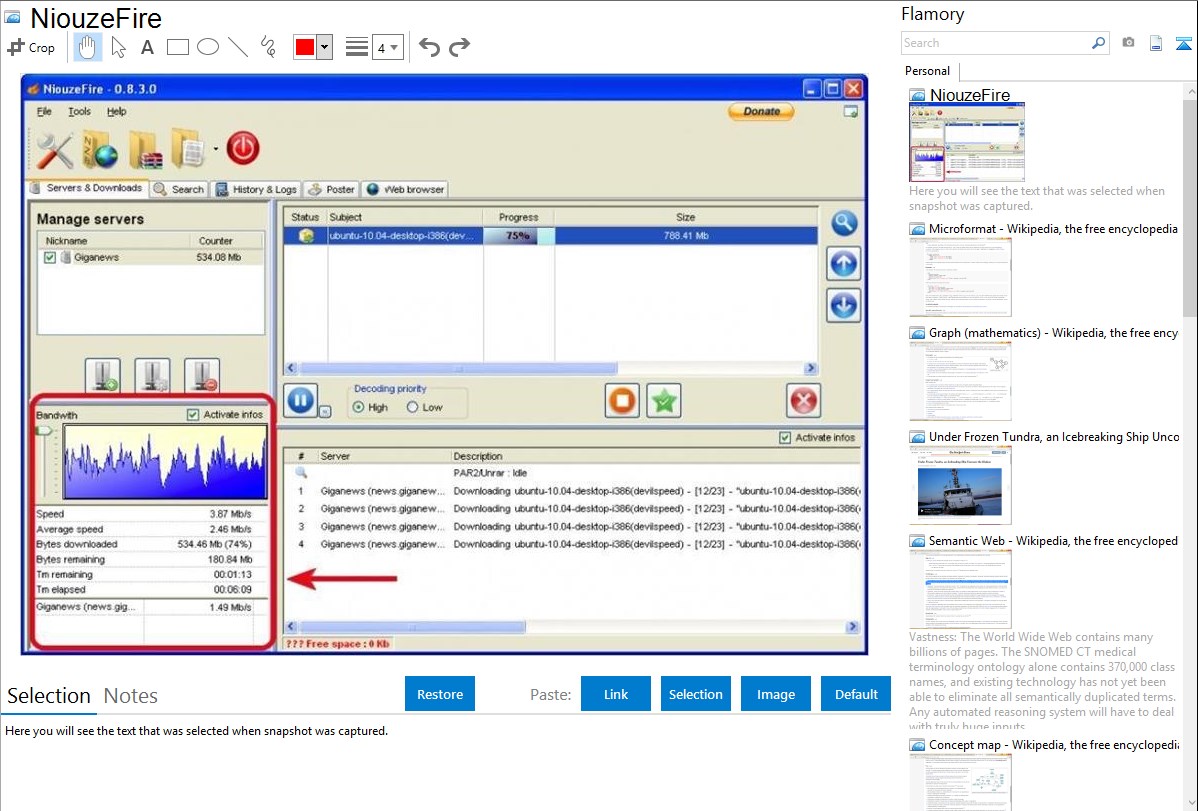Click the edit server icon
The image size is (1198, 811).
(x=153, y=375)
